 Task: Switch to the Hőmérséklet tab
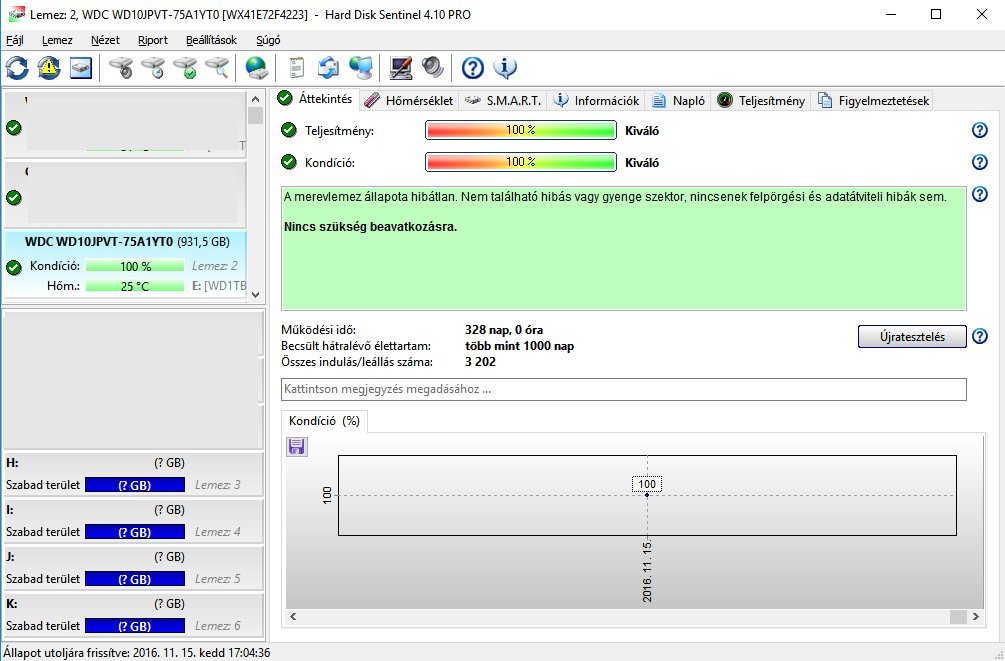[409, 101]
